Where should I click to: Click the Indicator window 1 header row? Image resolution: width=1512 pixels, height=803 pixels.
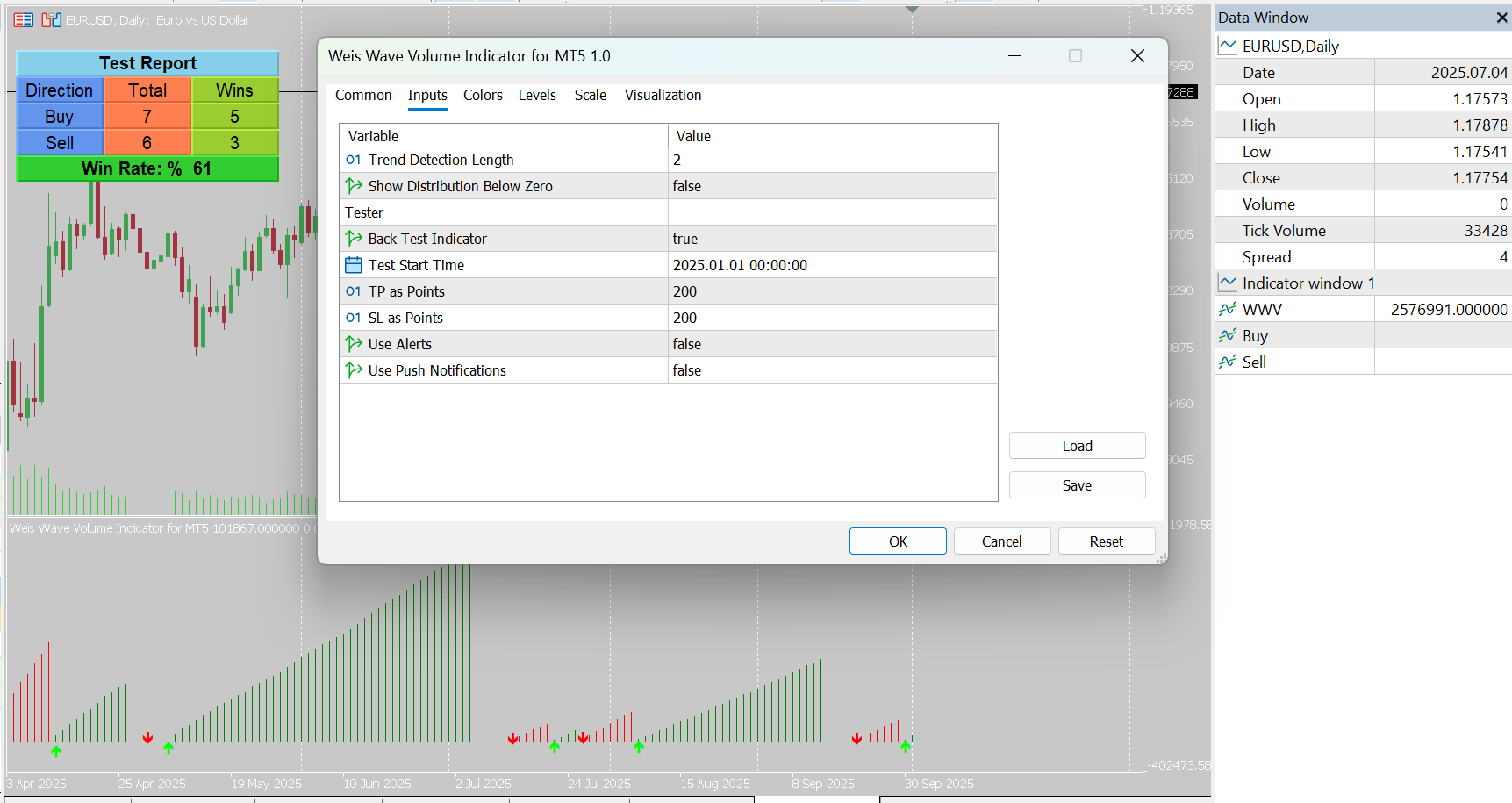pos(1363,283)
